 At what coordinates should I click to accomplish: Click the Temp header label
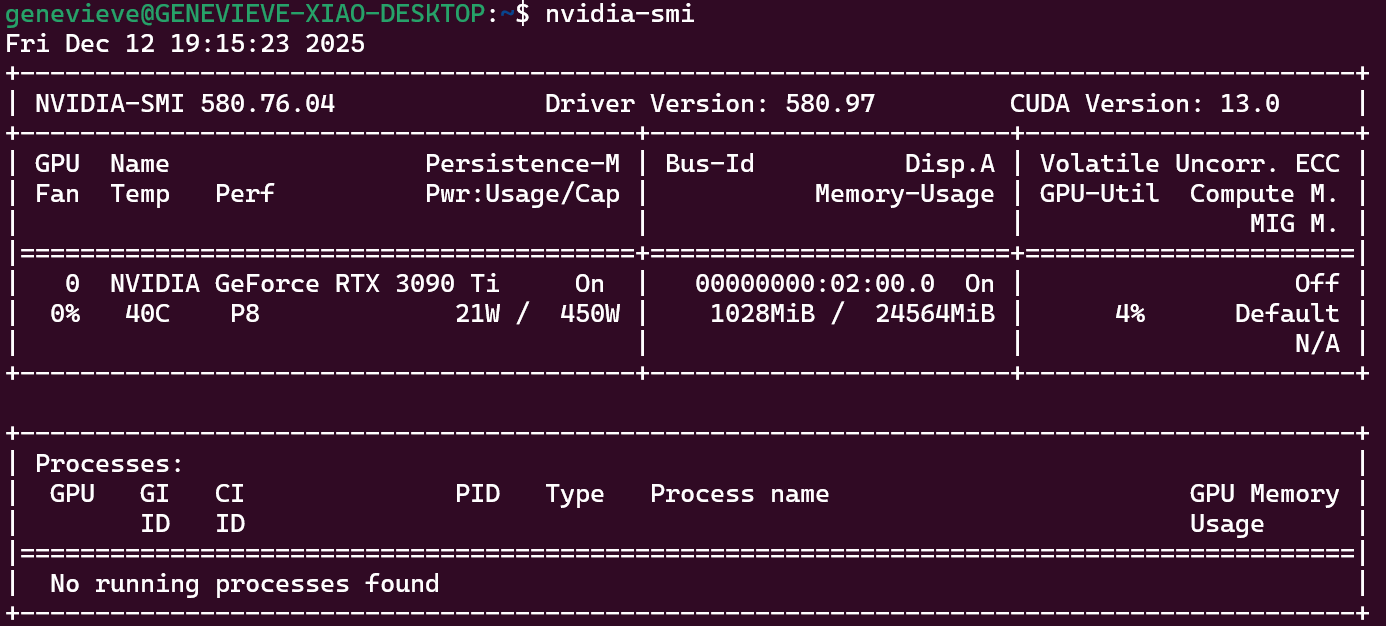[x=140, y=194]
